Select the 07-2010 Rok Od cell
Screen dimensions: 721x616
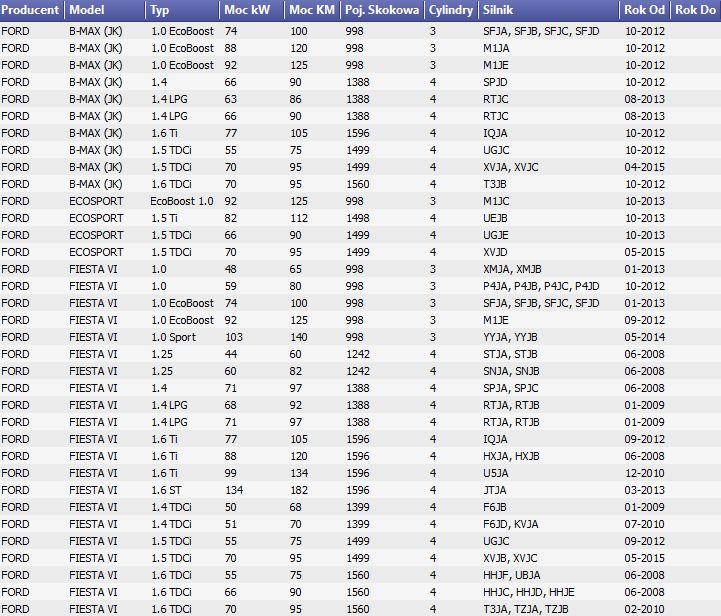pyautogui.click(x=644, y=525)
